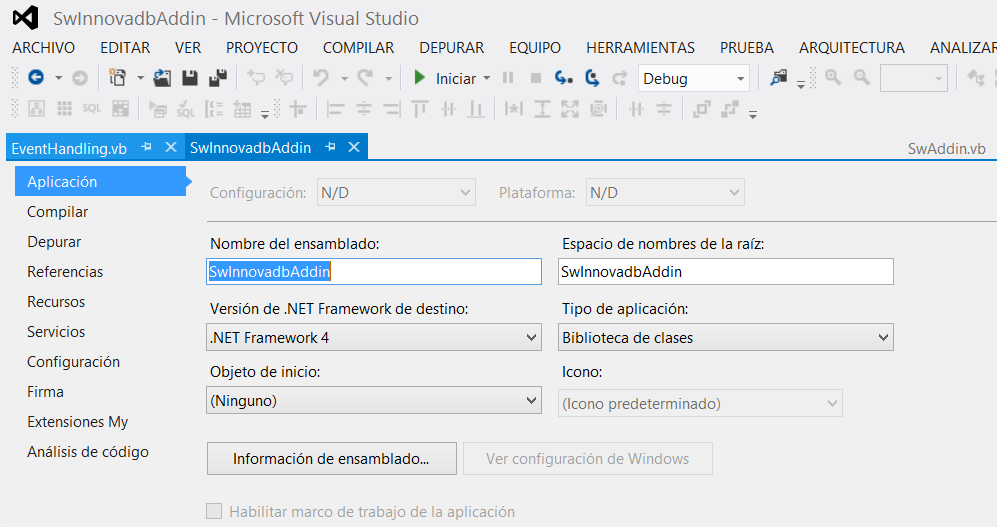Open the .NET Framework 4 target version dropdown

click(374, 338)
